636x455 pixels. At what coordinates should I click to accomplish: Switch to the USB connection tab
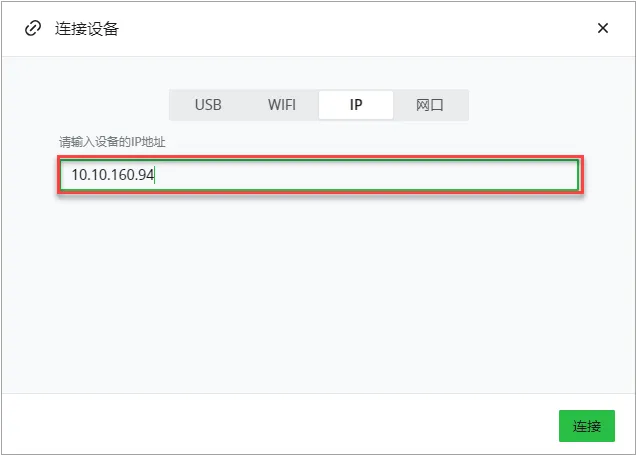[x=208, y=105]
